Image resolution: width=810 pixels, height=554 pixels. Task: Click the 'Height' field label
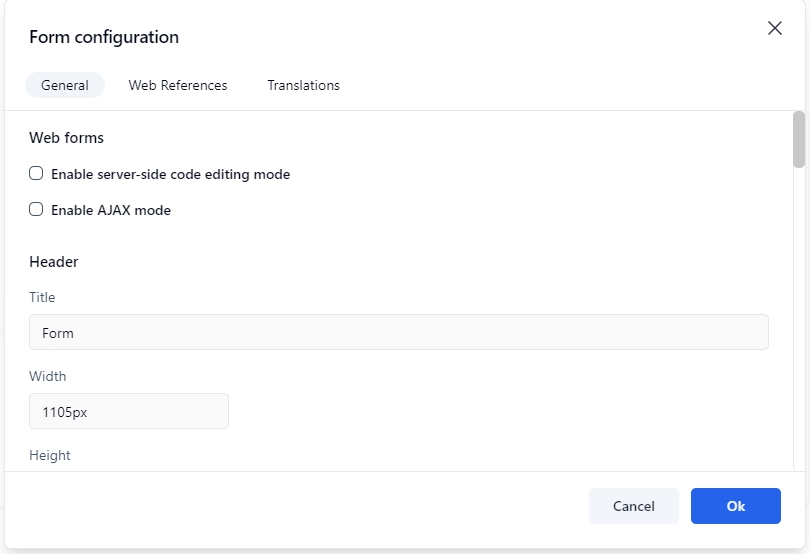[x=50, y=455]
